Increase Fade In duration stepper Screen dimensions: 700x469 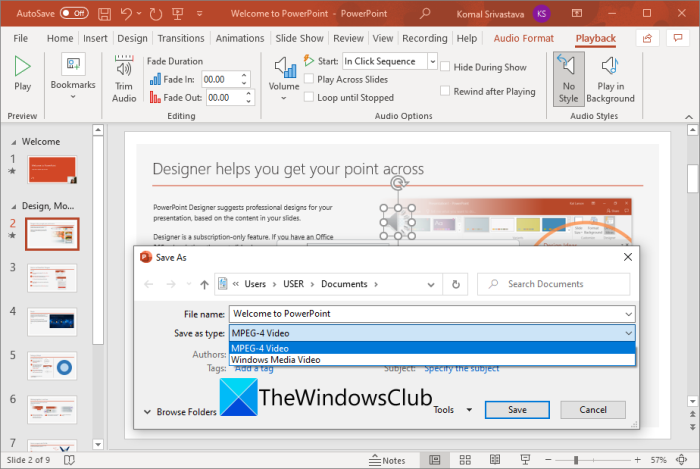tap(244, 75)
